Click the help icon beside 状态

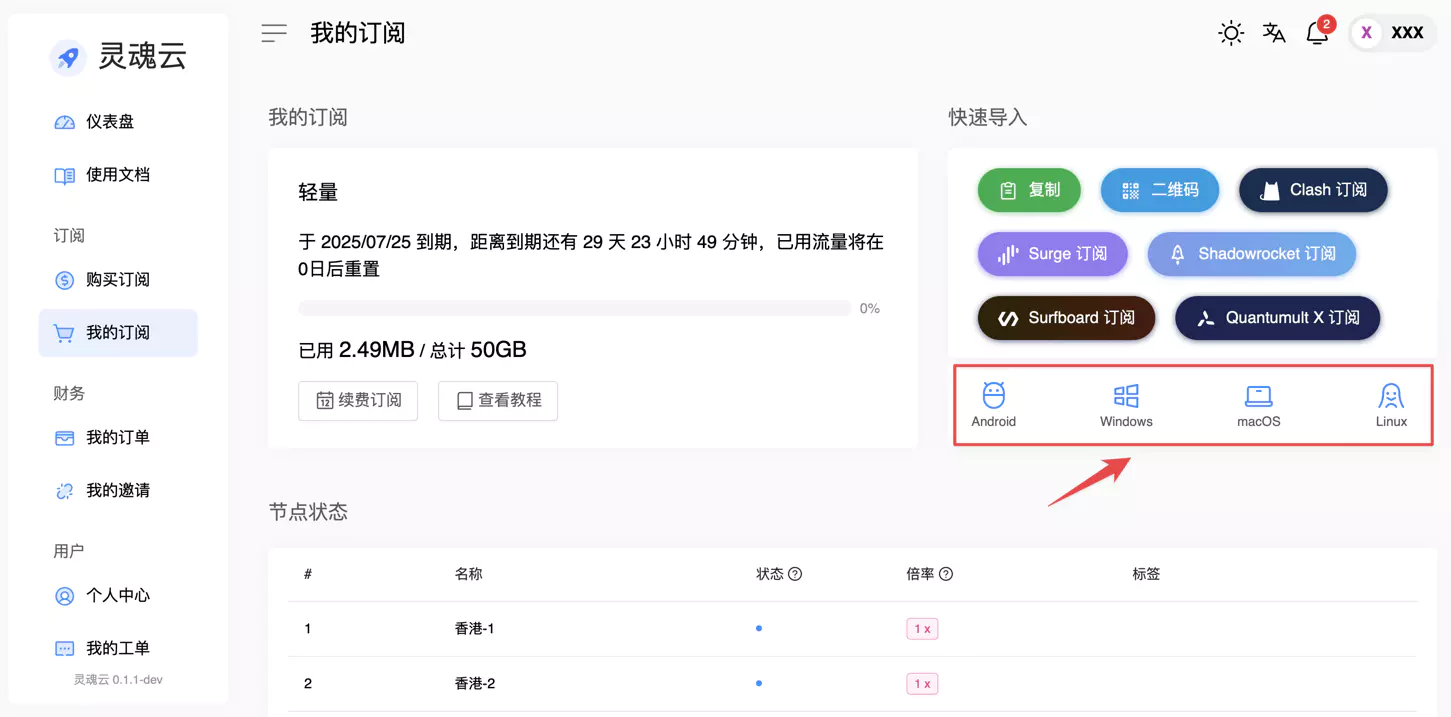[795, 574]
